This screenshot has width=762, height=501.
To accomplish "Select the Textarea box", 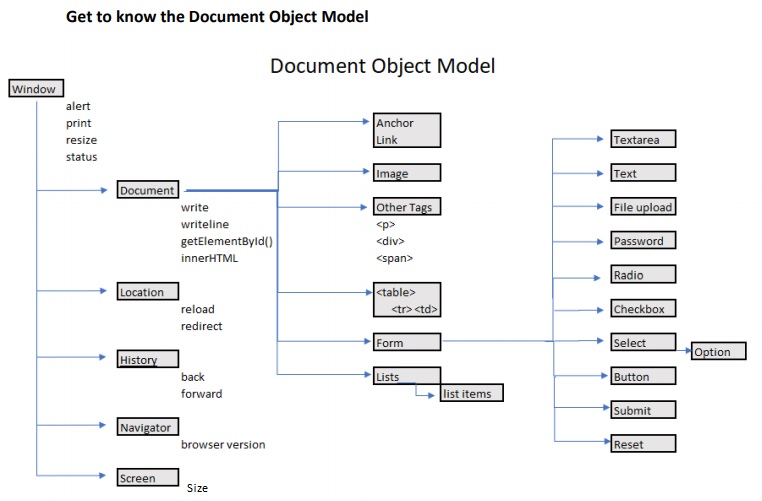I will point(643,139).
